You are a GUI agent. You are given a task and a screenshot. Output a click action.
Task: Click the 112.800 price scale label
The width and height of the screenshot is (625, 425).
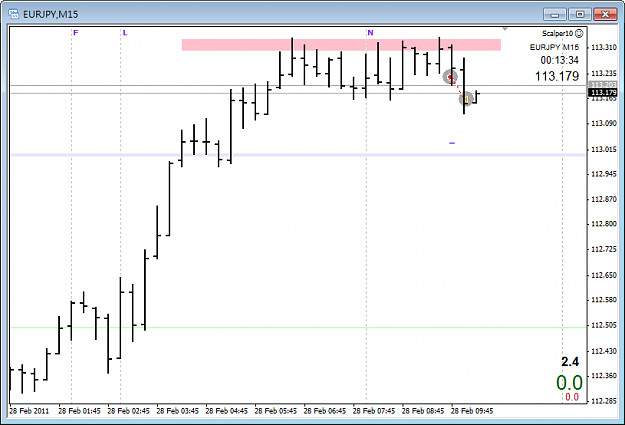(603, 224)
